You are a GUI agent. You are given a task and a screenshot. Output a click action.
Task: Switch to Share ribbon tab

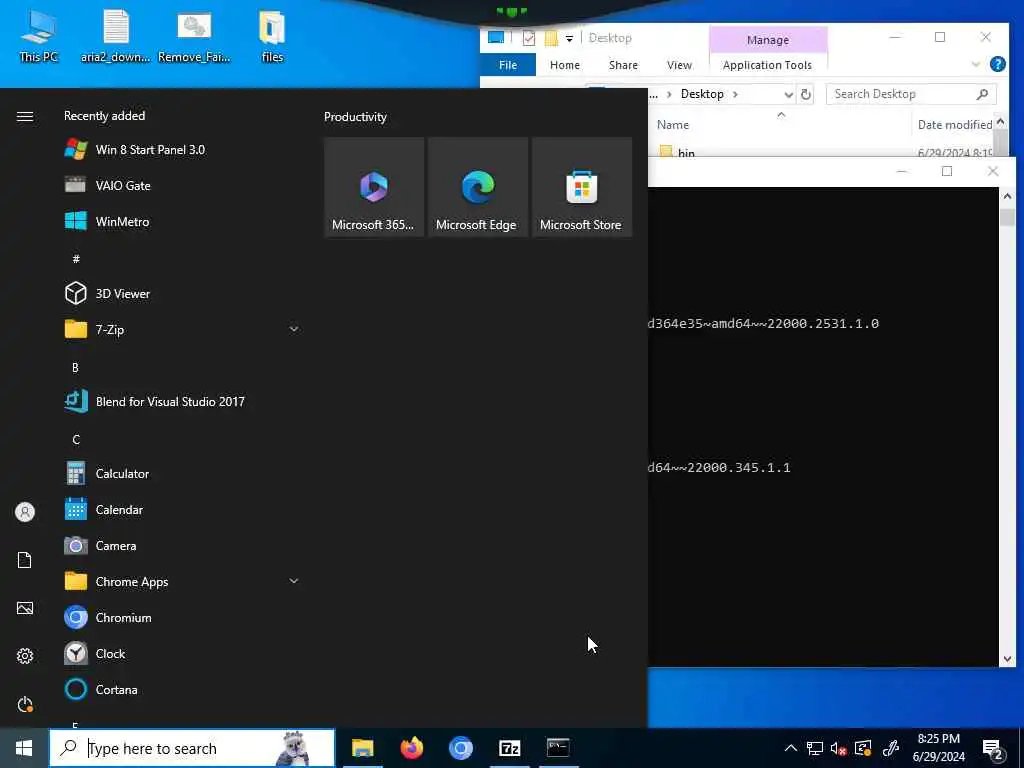(623, 65)
